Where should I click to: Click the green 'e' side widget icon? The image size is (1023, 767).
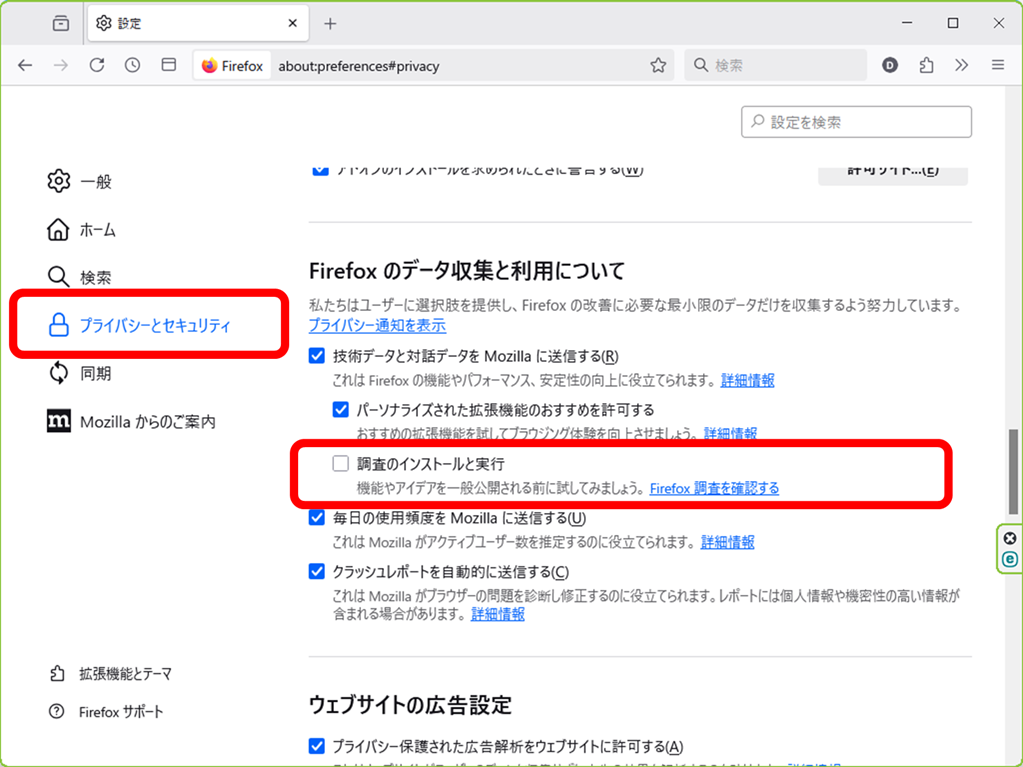click(1010, 559)
